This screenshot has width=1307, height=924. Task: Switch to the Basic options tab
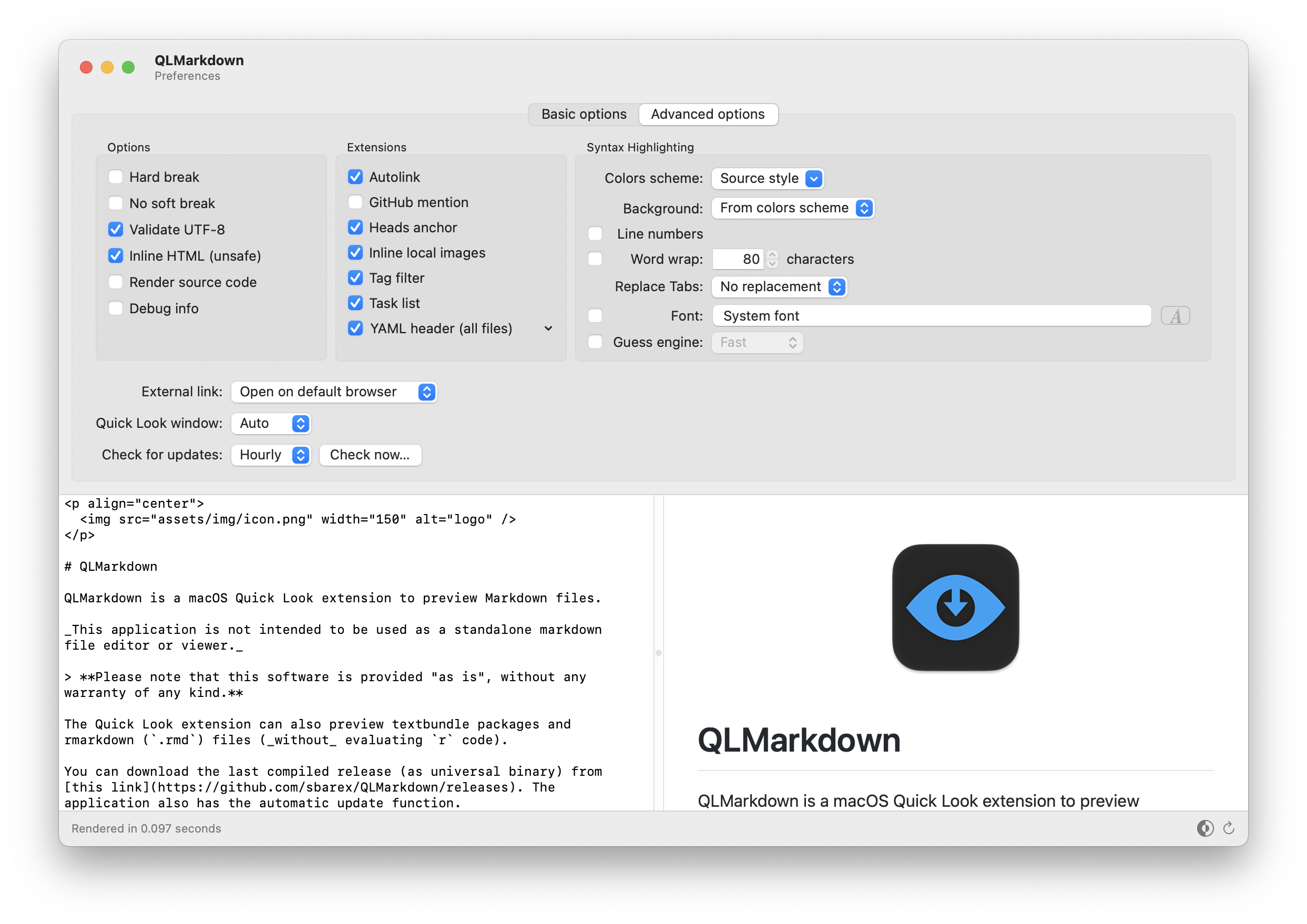point(584,115)
